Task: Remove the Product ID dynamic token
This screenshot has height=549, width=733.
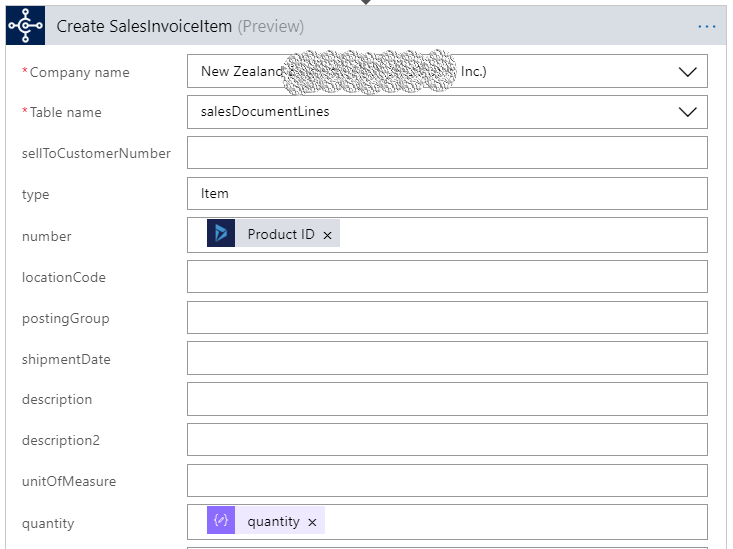Action: click(x=328, y=235)
